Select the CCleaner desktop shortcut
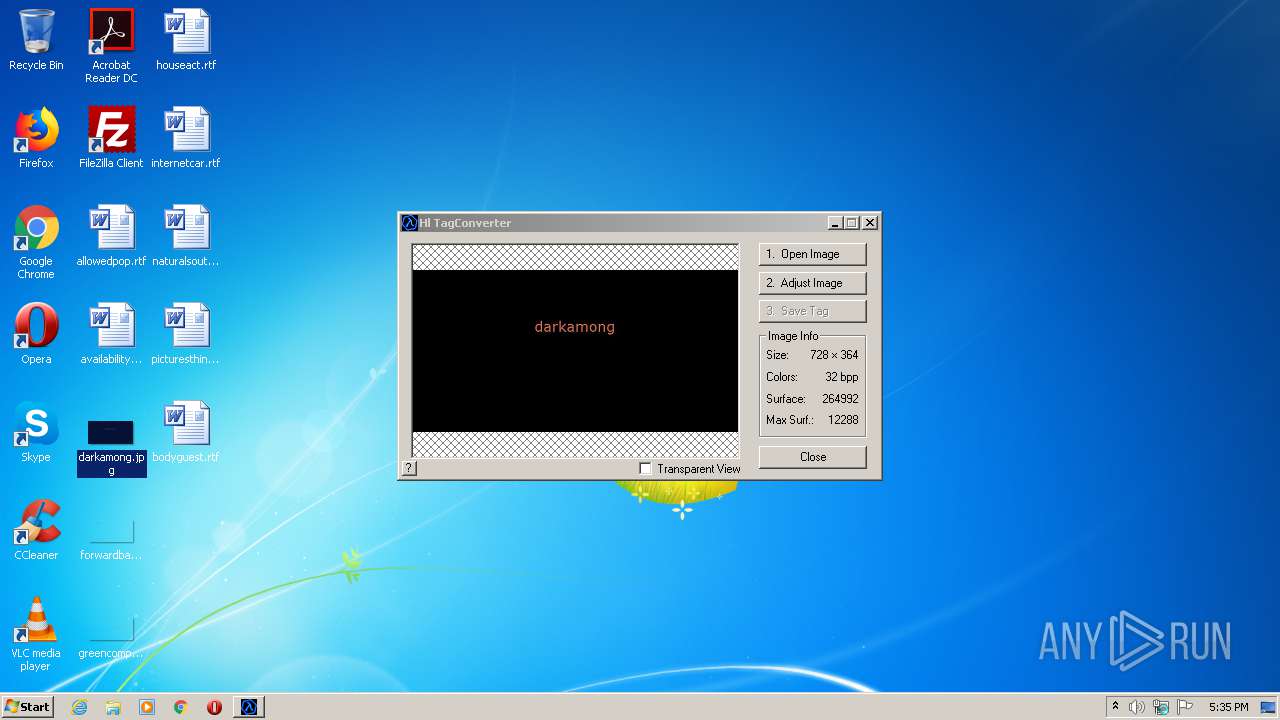This screenshot has width=1280, height=720. 36,530
